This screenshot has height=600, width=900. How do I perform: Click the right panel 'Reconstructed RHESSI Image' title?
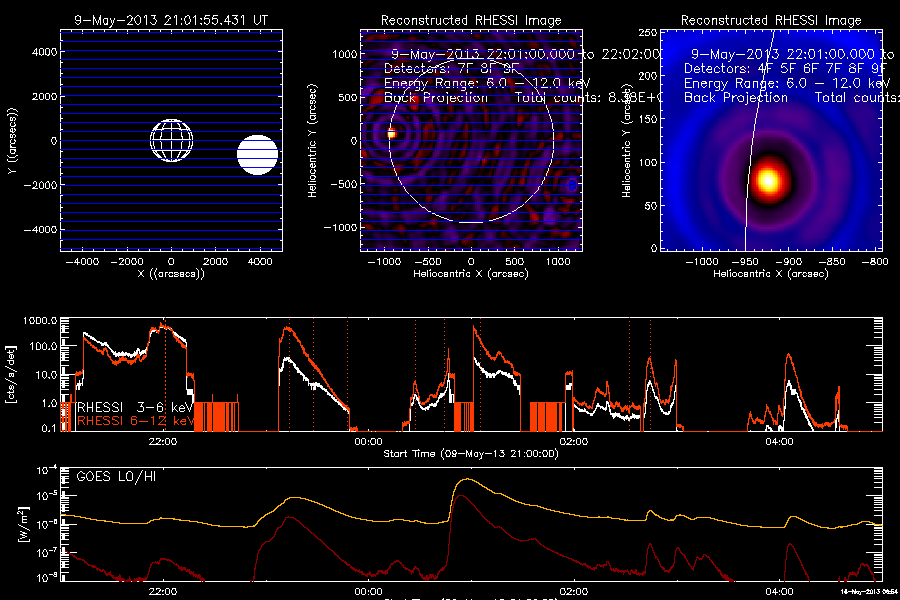pos(771,20)
